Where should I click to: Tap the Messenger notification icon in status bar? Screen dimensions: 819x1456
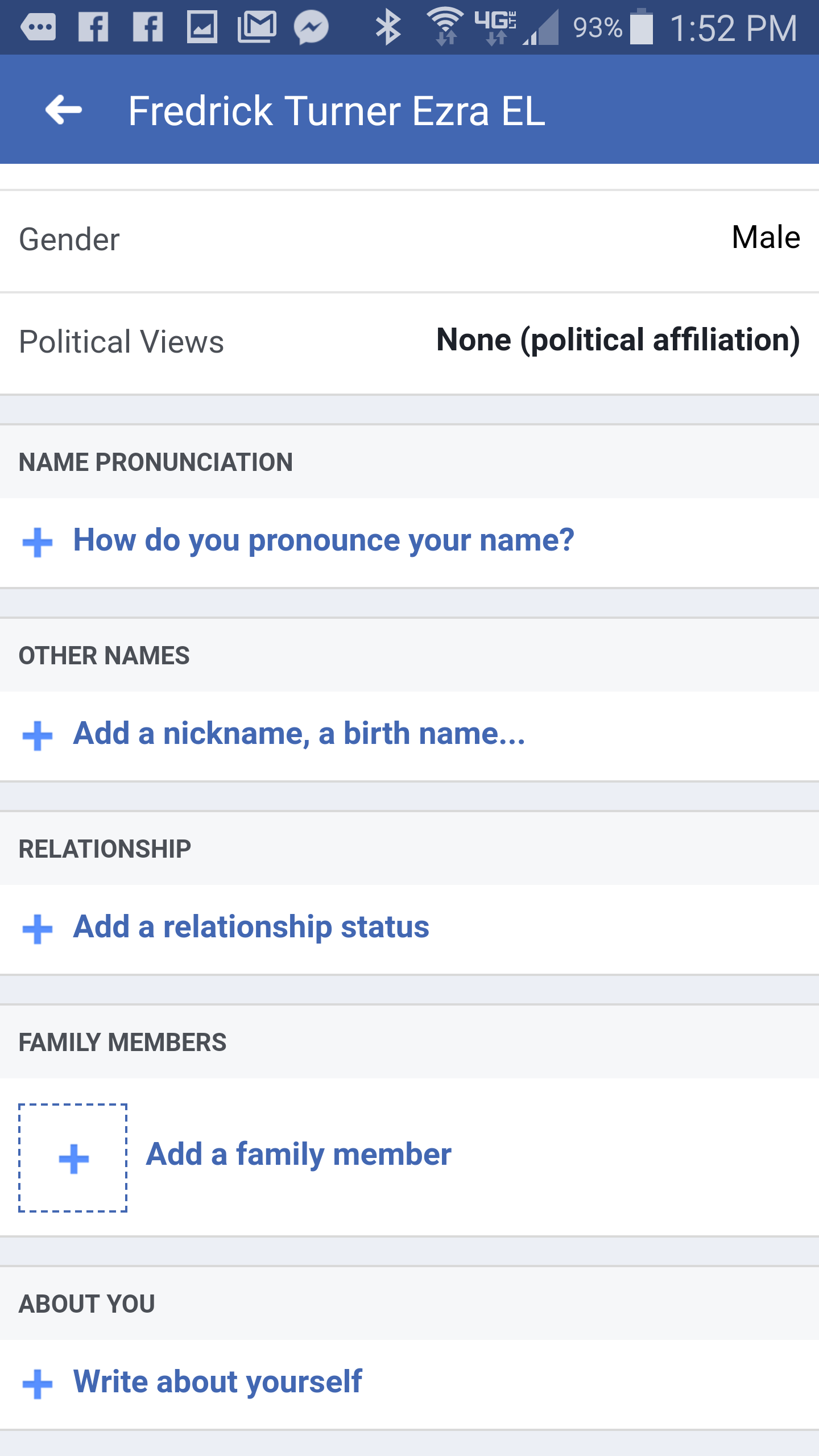[x=311, y=27]
